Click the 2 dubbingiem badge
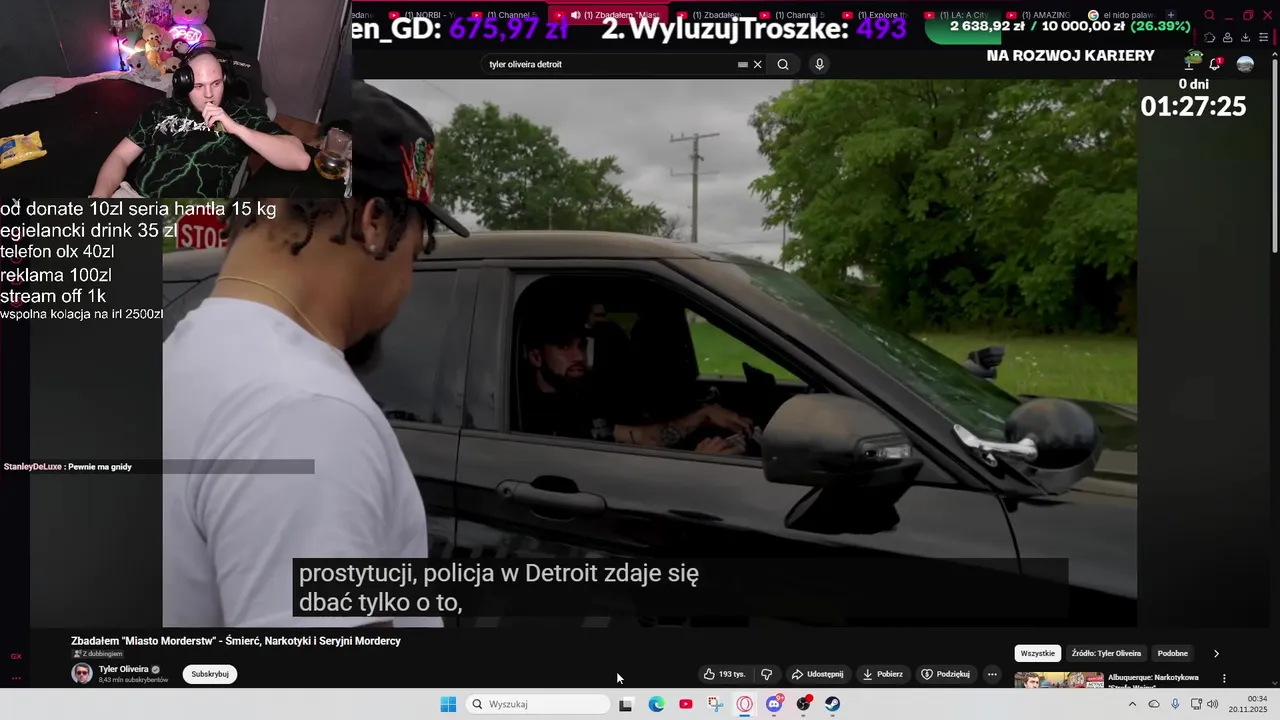The image size is (1280, 720). coord(97,654)
